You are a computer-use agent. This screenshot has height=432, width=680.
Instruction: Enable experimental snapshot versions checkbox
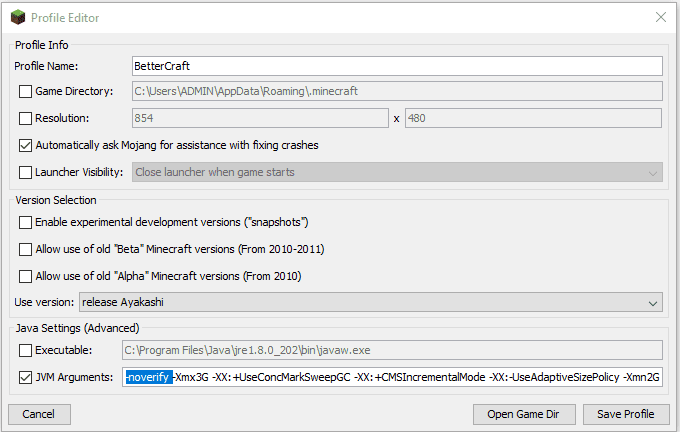coord(25,223)
